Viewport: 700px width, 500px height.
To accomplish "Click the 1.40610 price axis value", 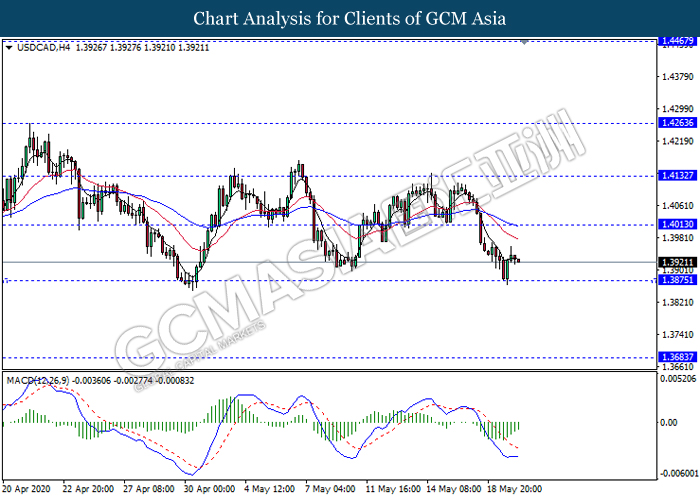I will click(x=678, y=205).
